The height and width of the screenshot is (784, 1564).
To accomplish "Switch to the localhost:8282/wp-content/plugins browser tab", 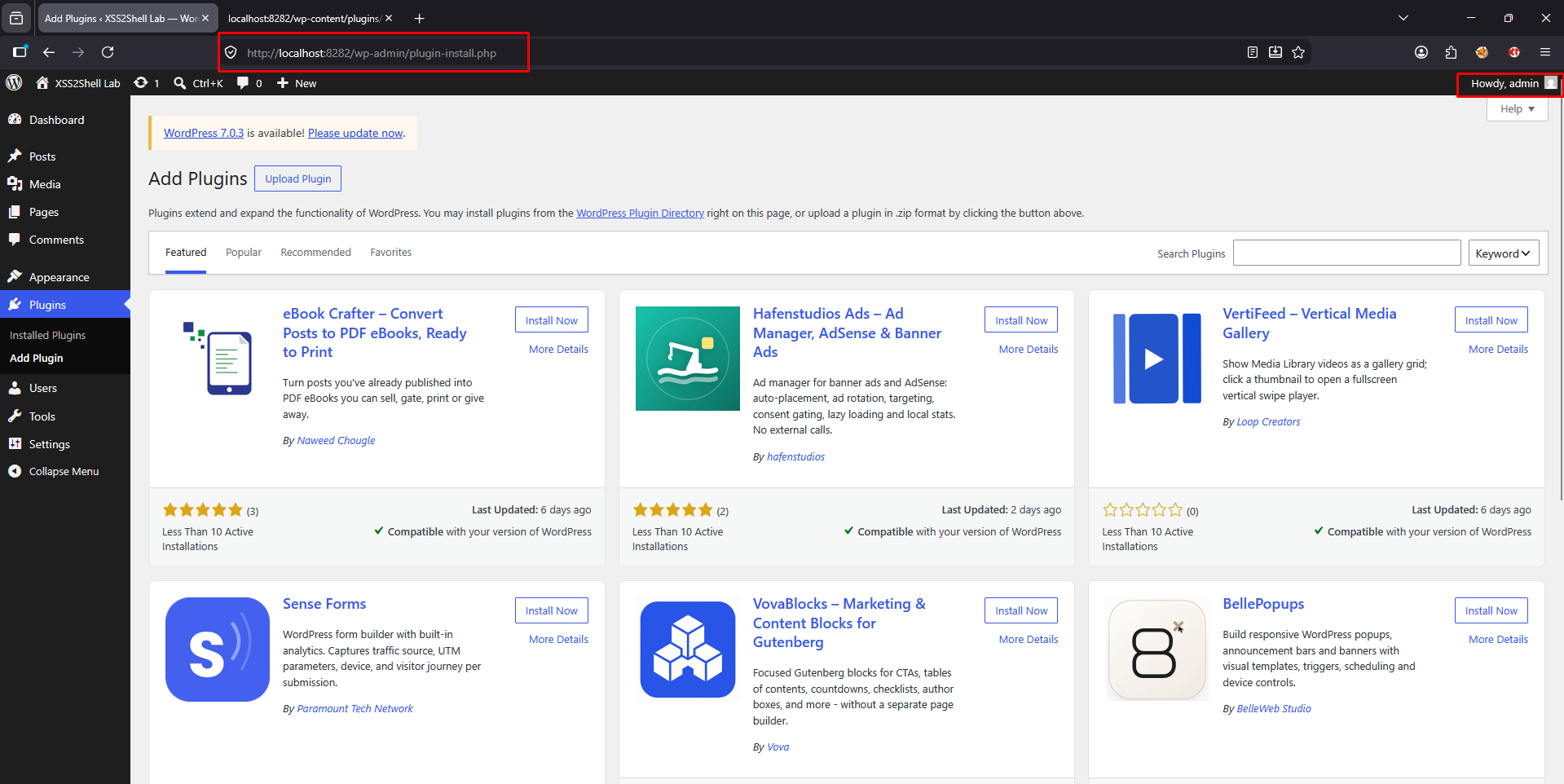I will [304, 18].
